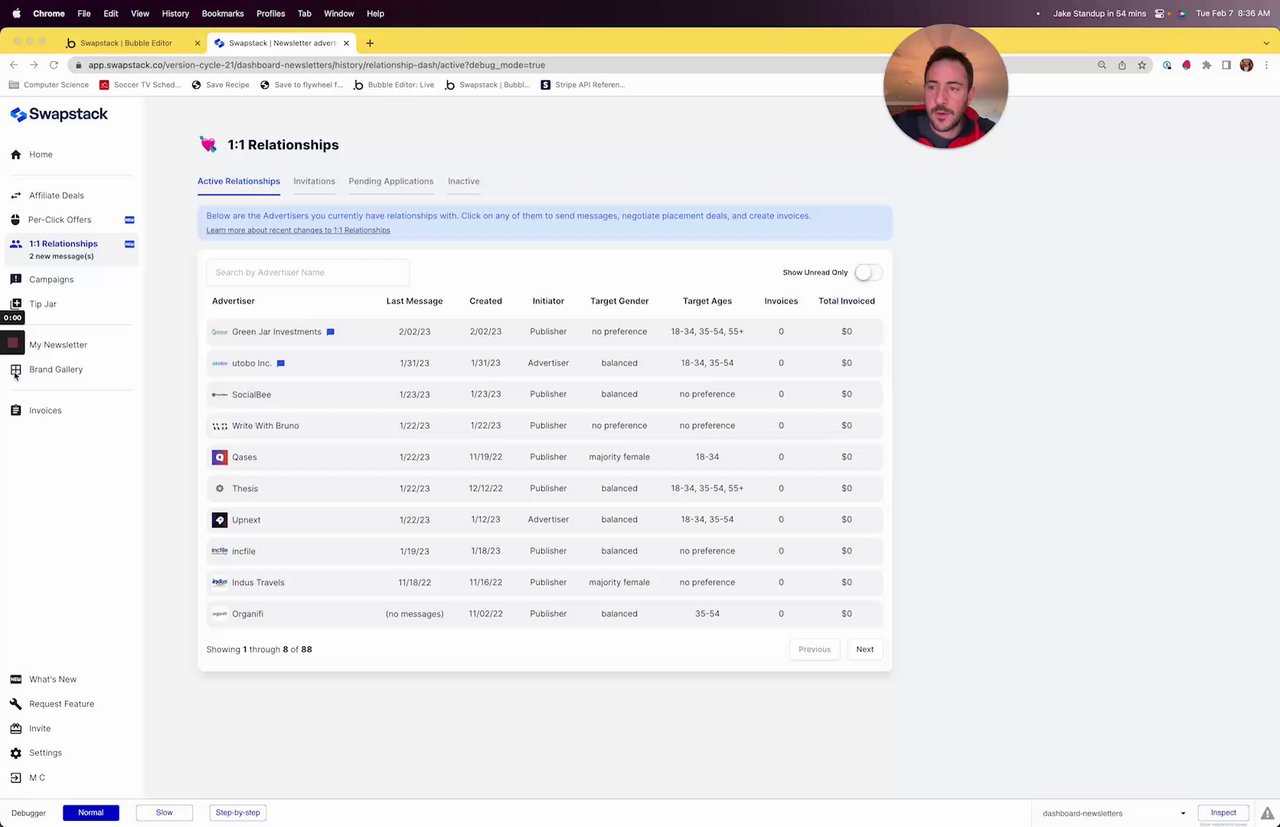This screenshot has width=1280, height=827.
Task: Click the What's New badge icon
Action: 16,680
